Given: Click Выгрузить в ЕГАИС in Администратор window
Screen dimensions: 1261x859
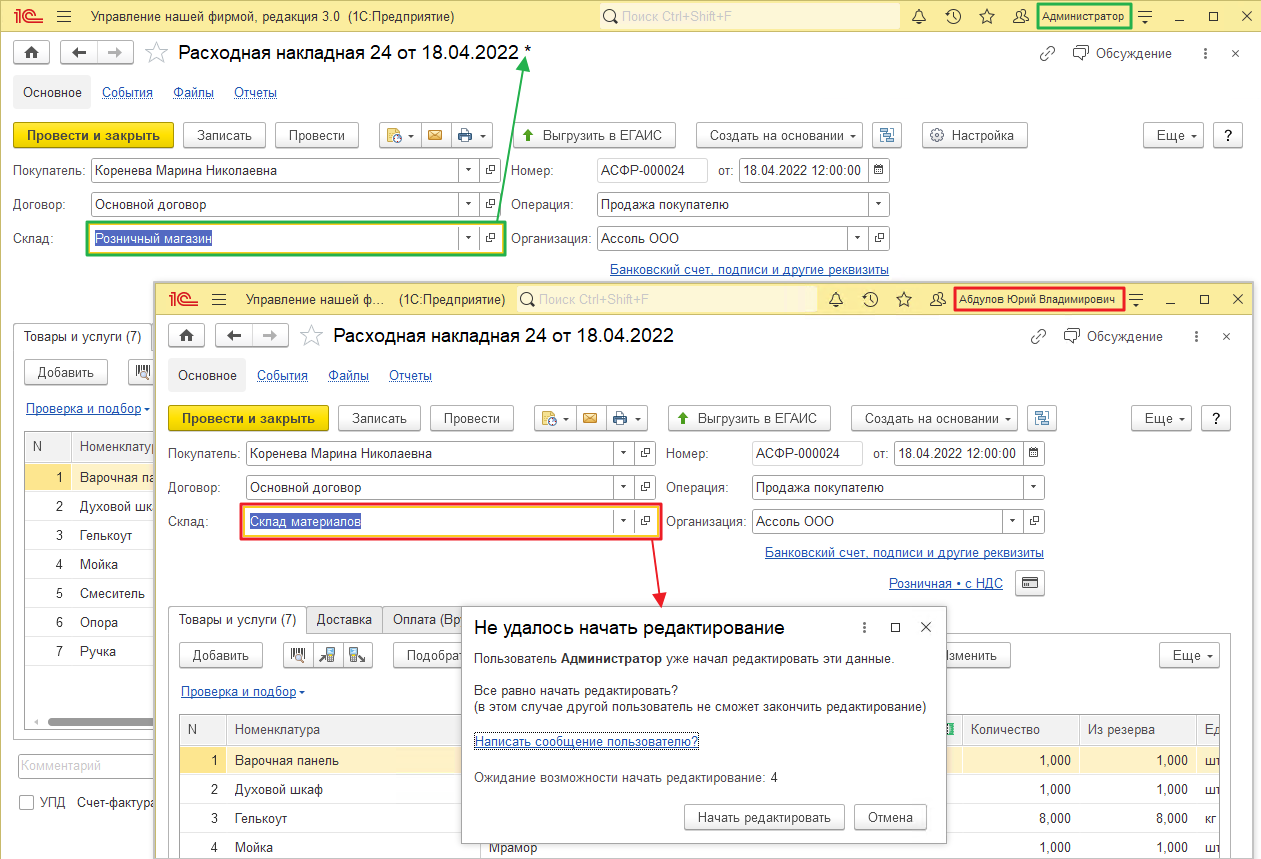Looking at the screenshot, I should 594,135.
